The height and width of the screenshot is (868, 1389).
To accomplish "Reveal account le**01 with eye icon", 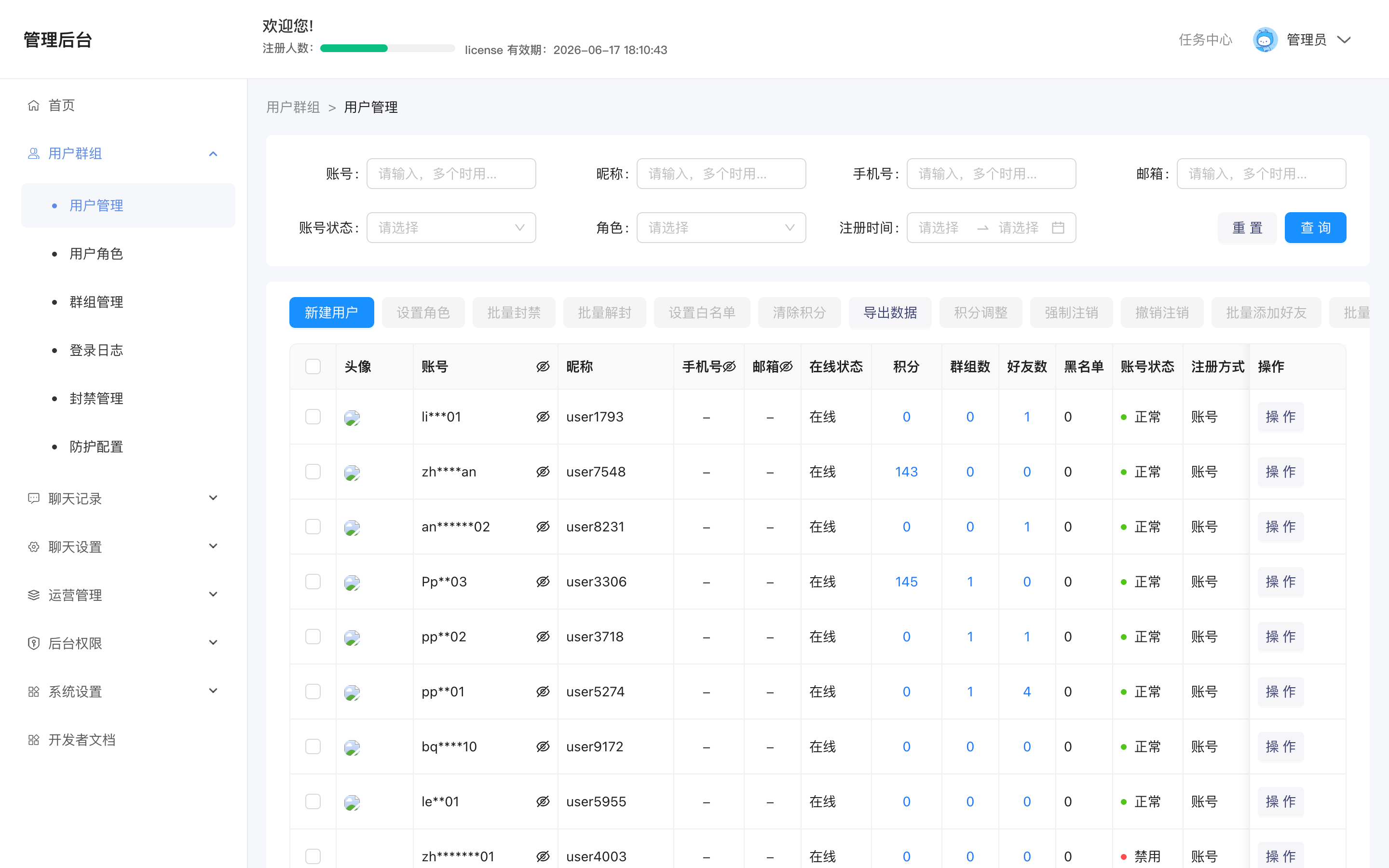I will (543, 801).
